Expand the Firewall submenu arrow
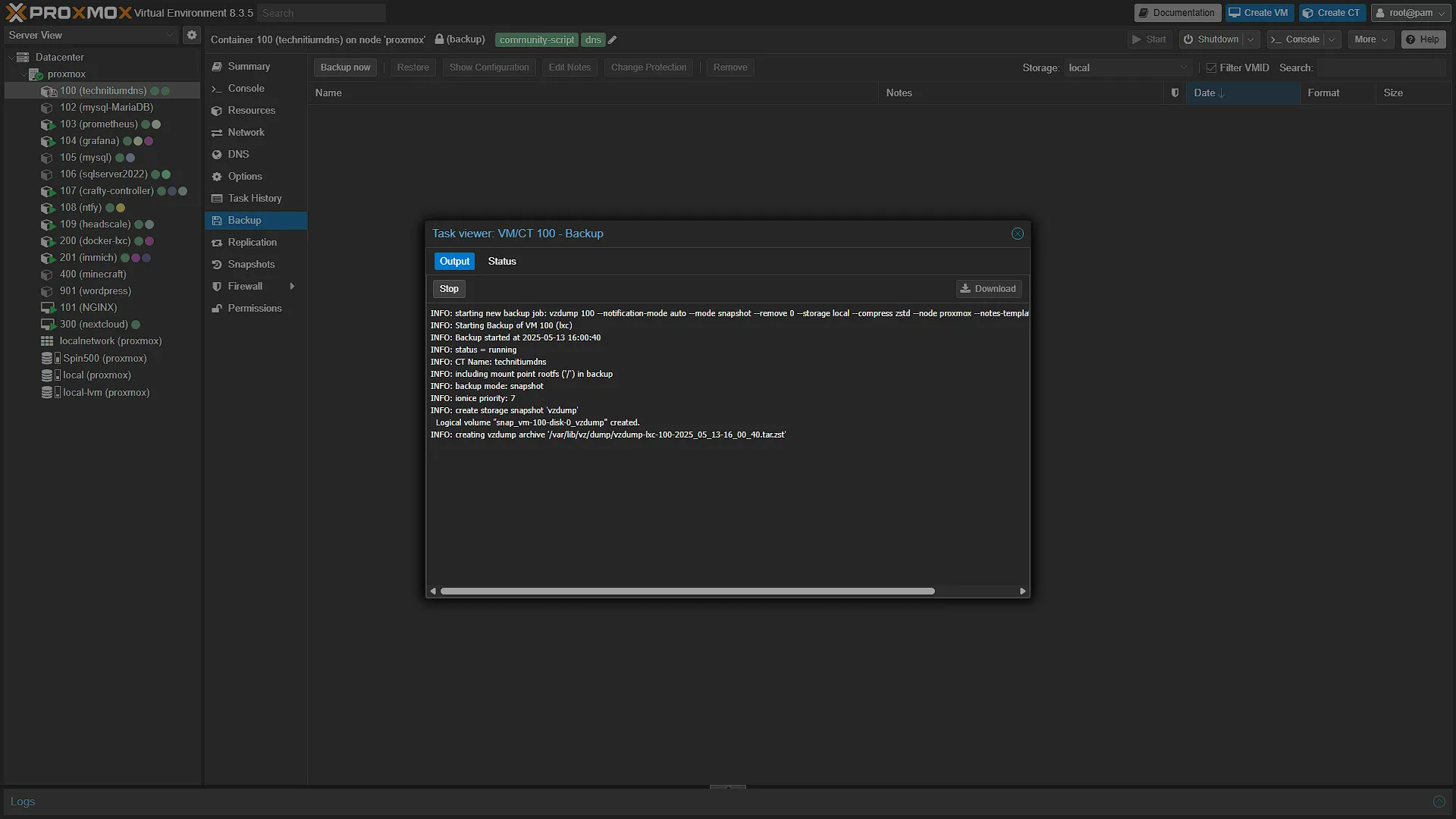 click(292, 287)
